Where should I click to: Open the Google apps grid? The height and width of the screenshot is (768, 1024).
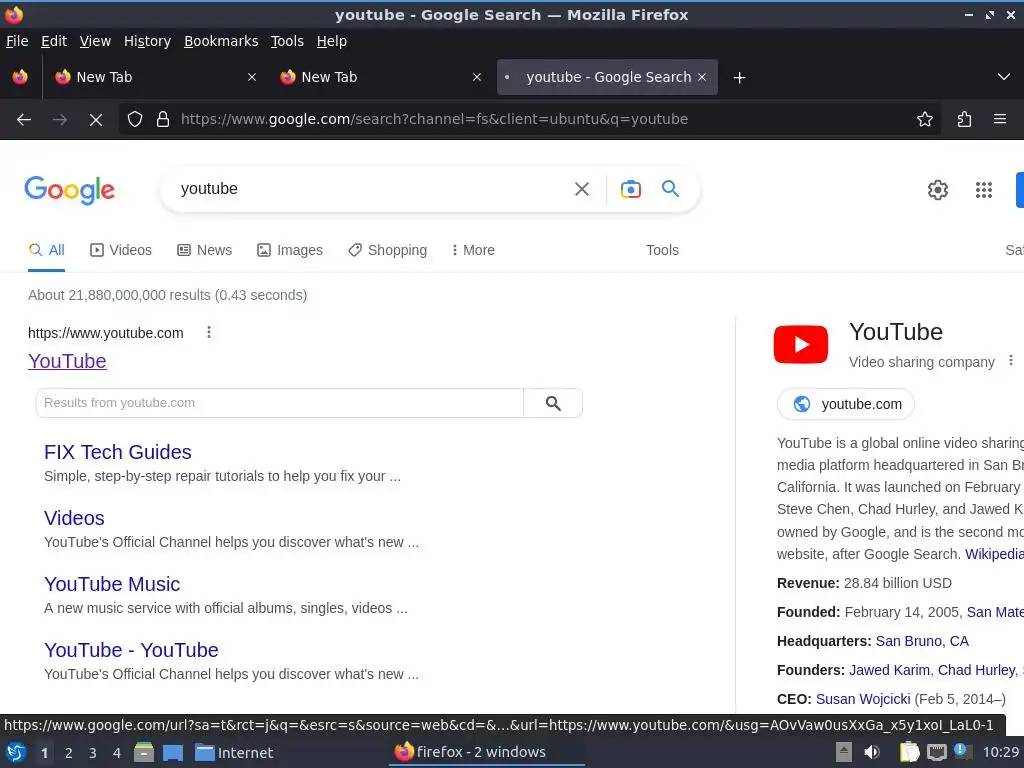984,190
